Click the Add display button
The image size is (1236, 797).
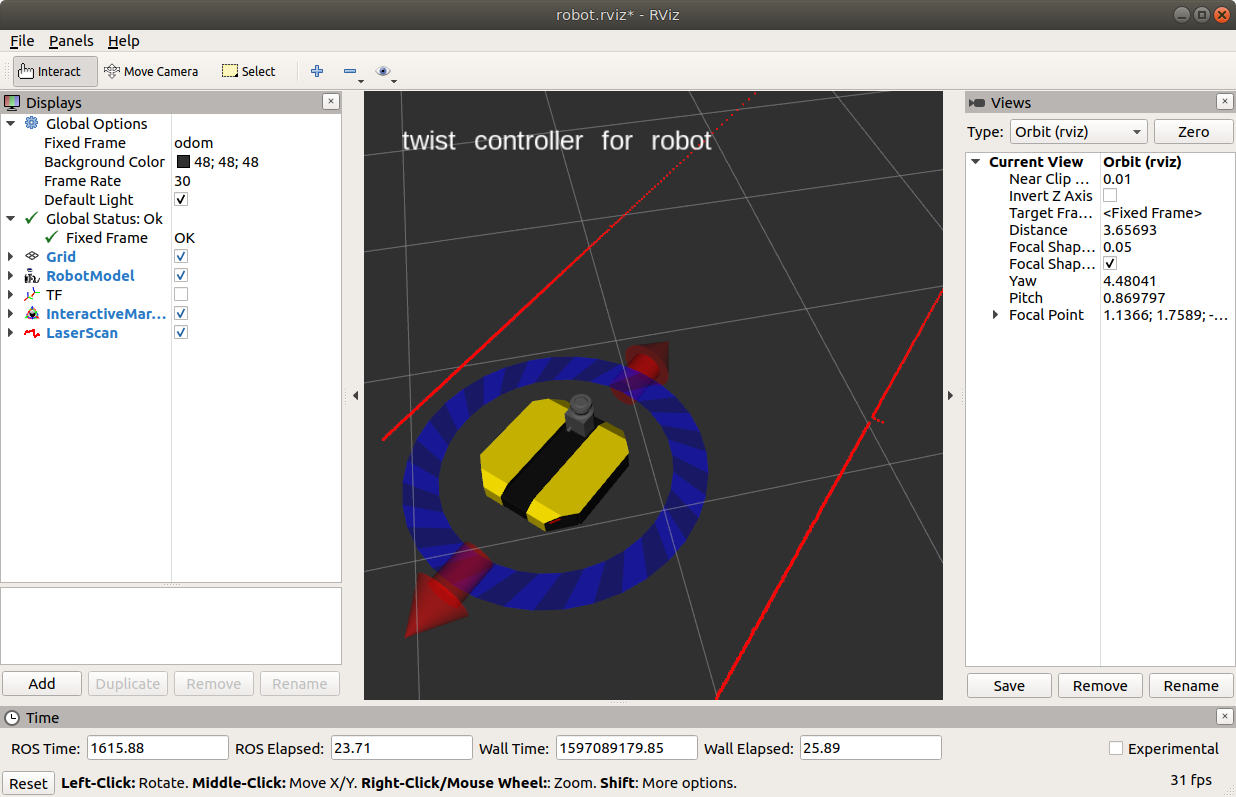pos(42,684)
